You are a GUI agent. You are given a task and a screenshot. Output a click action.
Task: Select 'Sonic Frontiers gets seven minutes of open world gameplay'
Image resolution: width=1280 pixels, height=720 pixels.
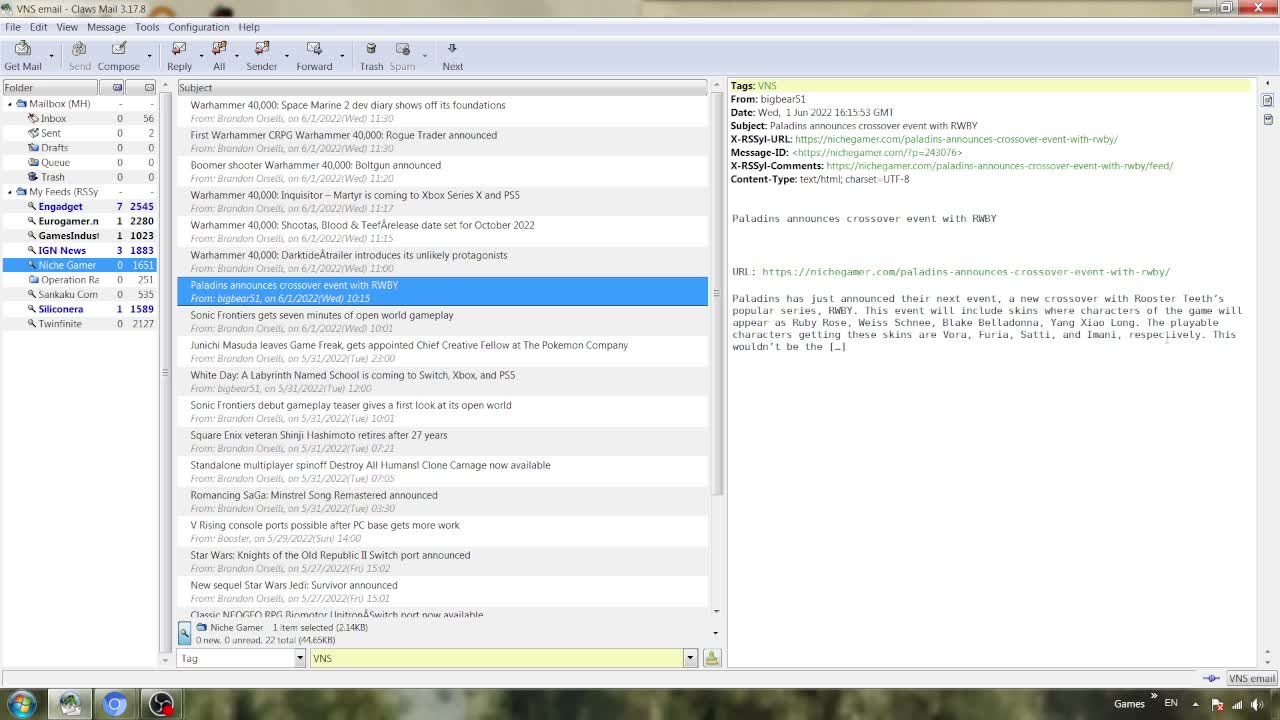(442, 321)
